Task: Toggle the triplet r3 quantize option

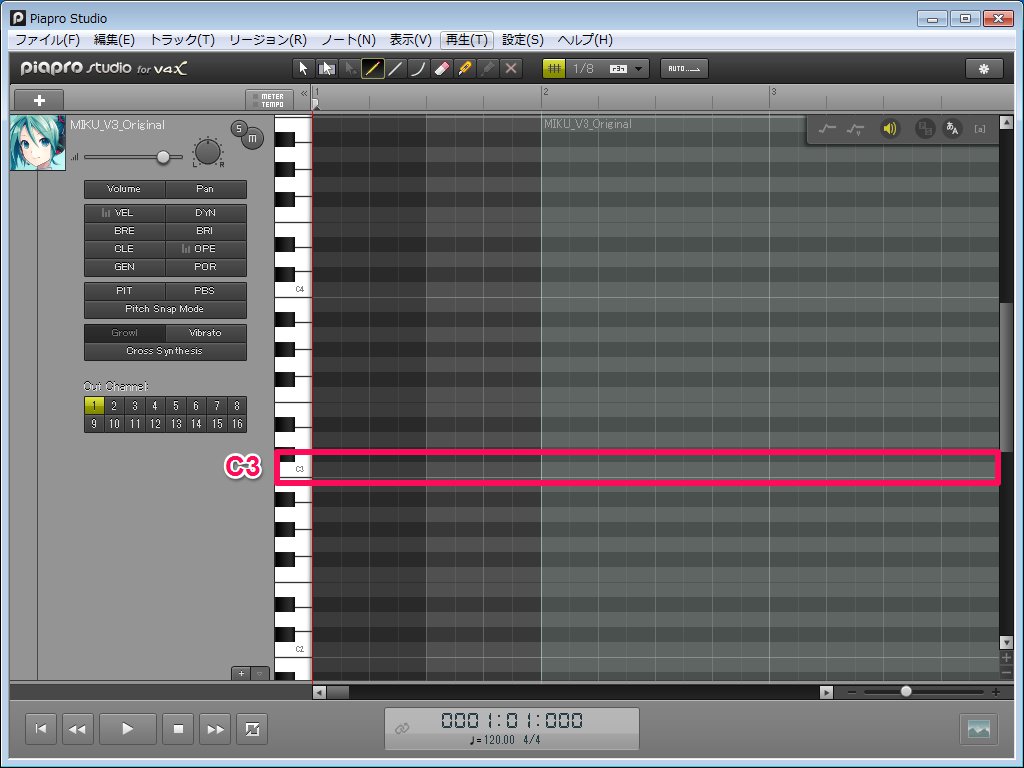Action: tap(618, 69)
